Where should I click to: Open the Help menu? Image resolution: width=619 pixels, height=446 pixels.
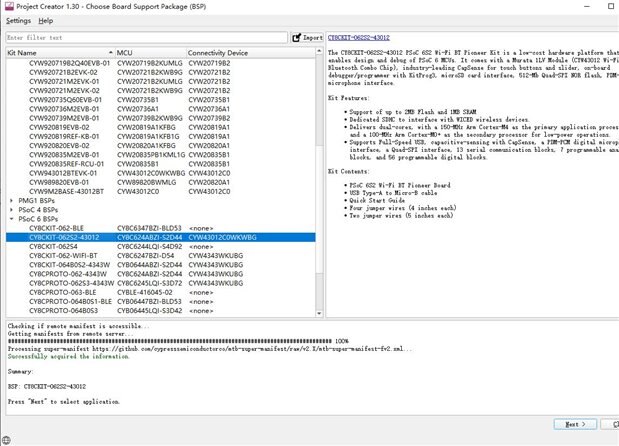[46, 21]
